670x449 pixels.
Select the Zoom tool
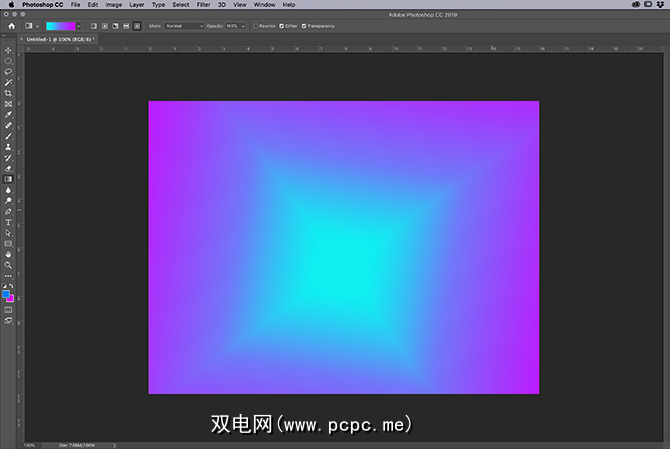click(8, 265)
